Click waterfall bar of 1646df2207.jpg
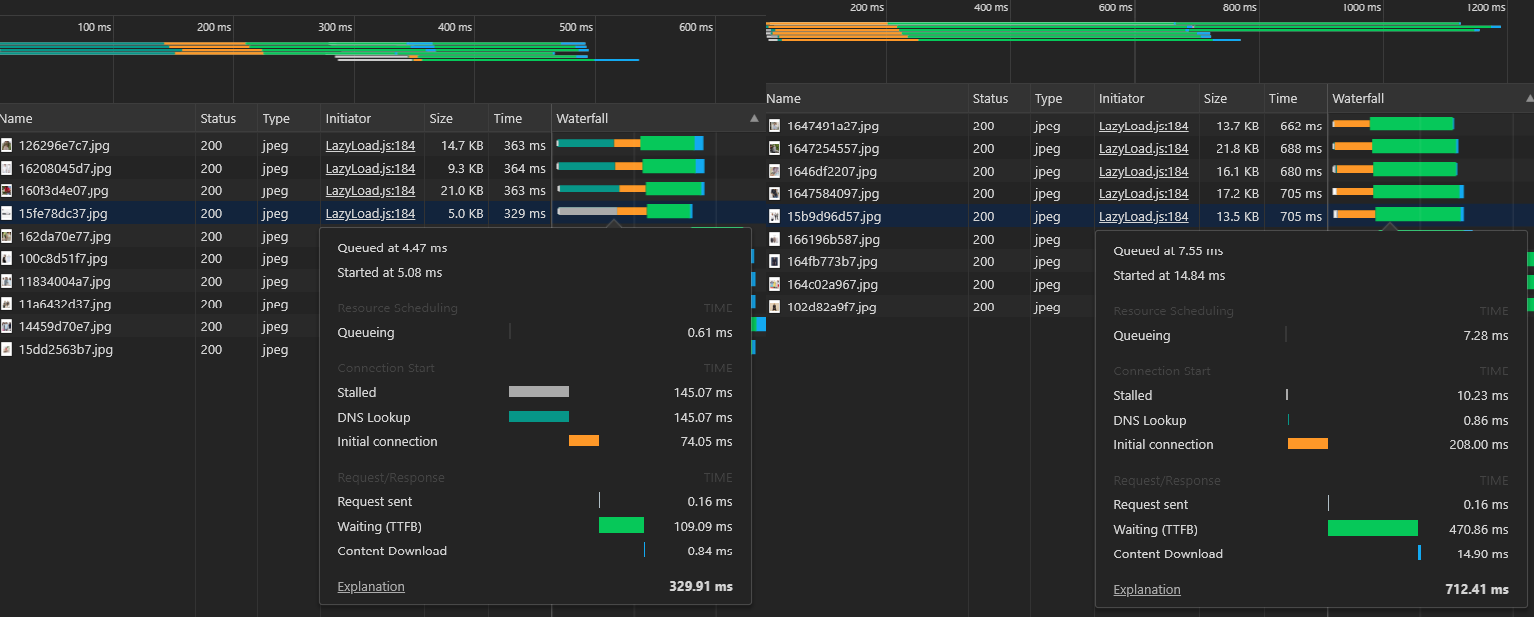Image resolution: width=1534 pixels, height=617 pixels. pyautogui.click(x=1396, y=169)
